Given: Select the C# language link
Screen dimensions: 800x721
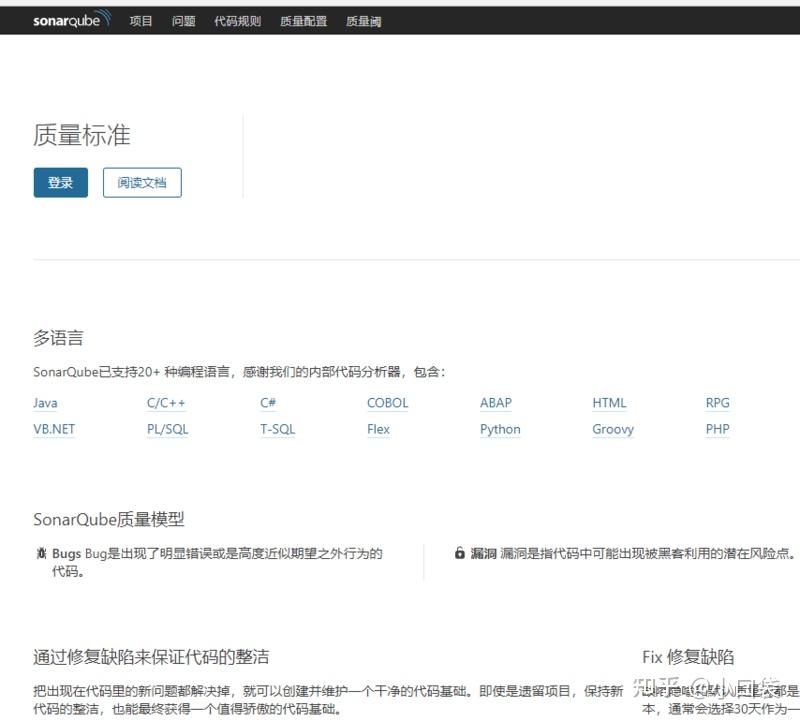Looking at the screenshot, I should tap(268, 403).
